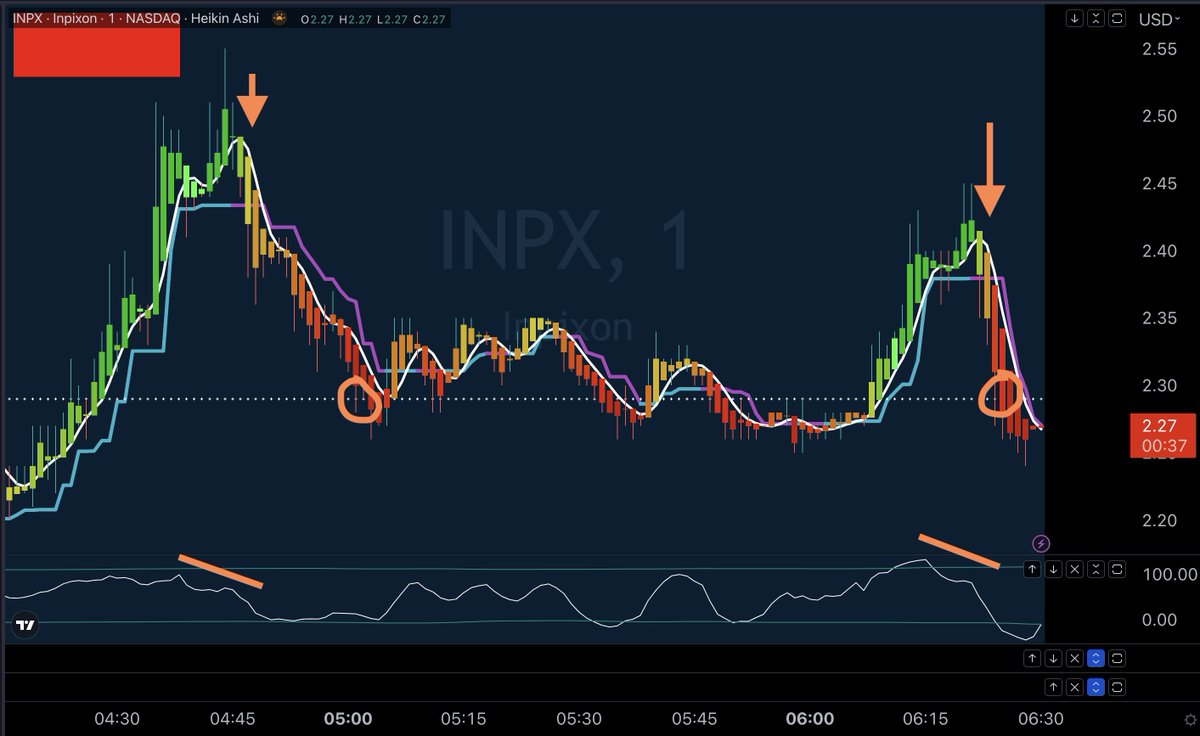Click the 2.35 price axis label
This screenshot has width=1200, height=736.
click(1158, 318)
